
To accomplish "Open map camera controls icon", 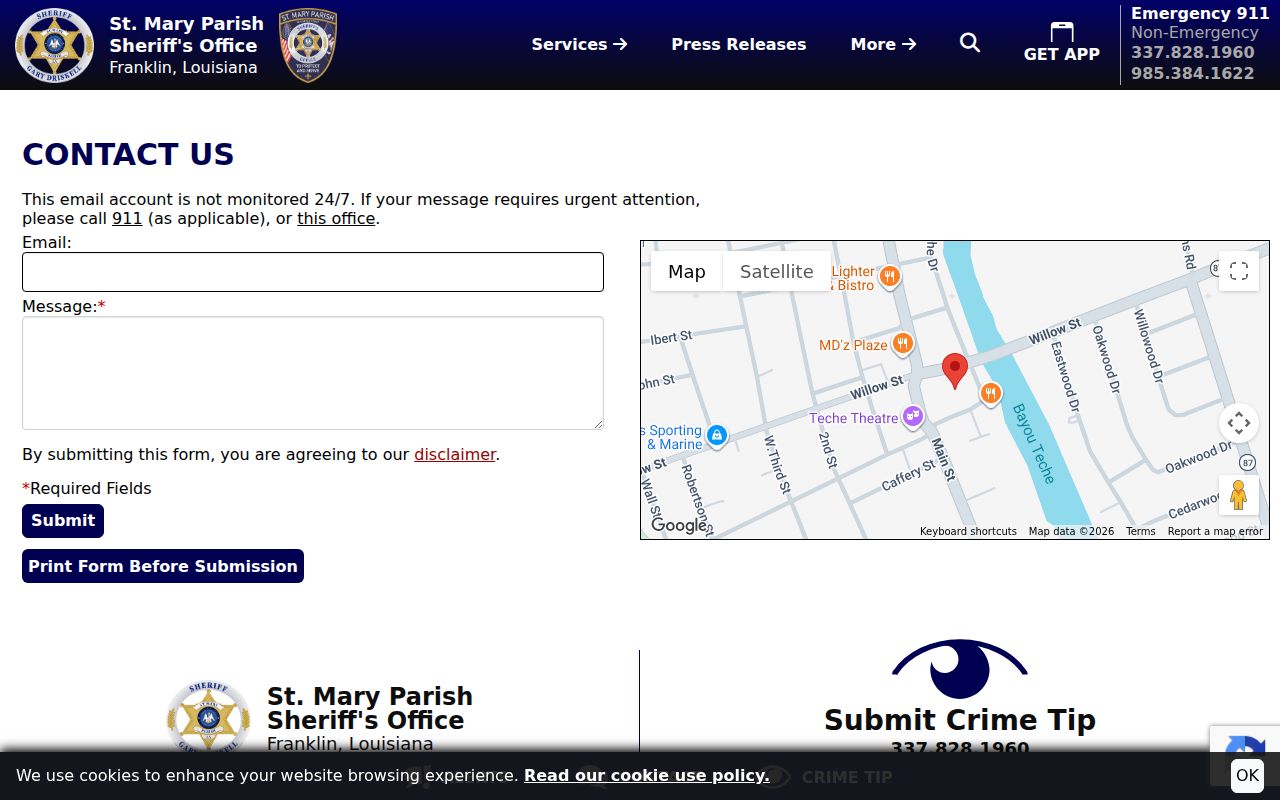I will pyautogui.click(x=1238, y=423).
